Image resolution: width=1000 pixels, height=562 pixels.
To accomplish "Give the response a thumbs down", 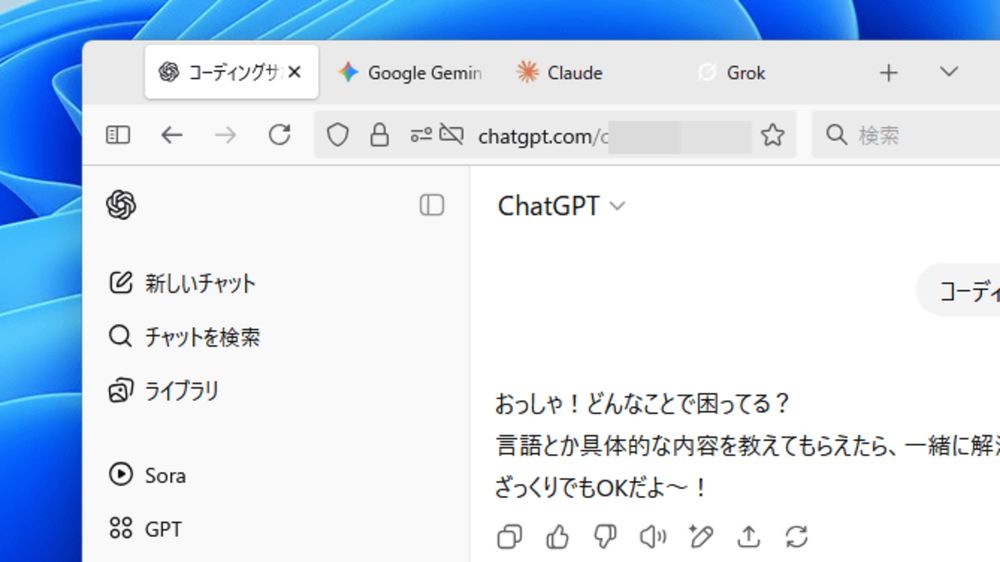I will (x=605, y=536).
